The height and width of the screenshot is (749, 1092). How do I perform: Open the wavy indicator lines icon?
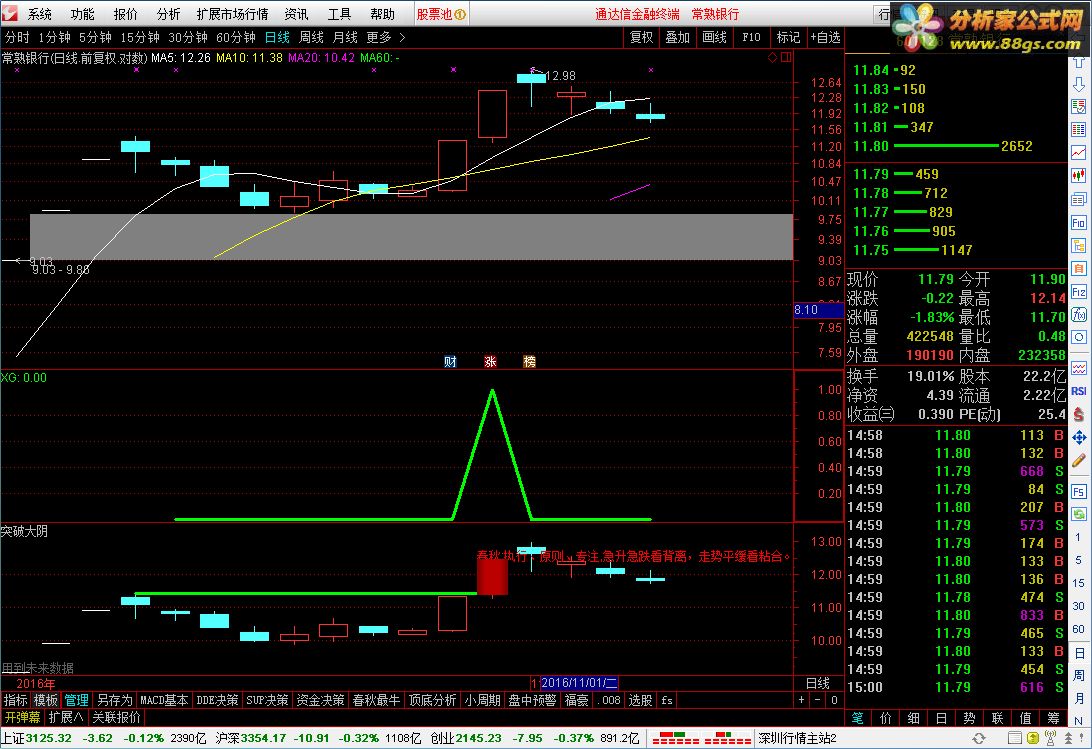coord(1079,368)
